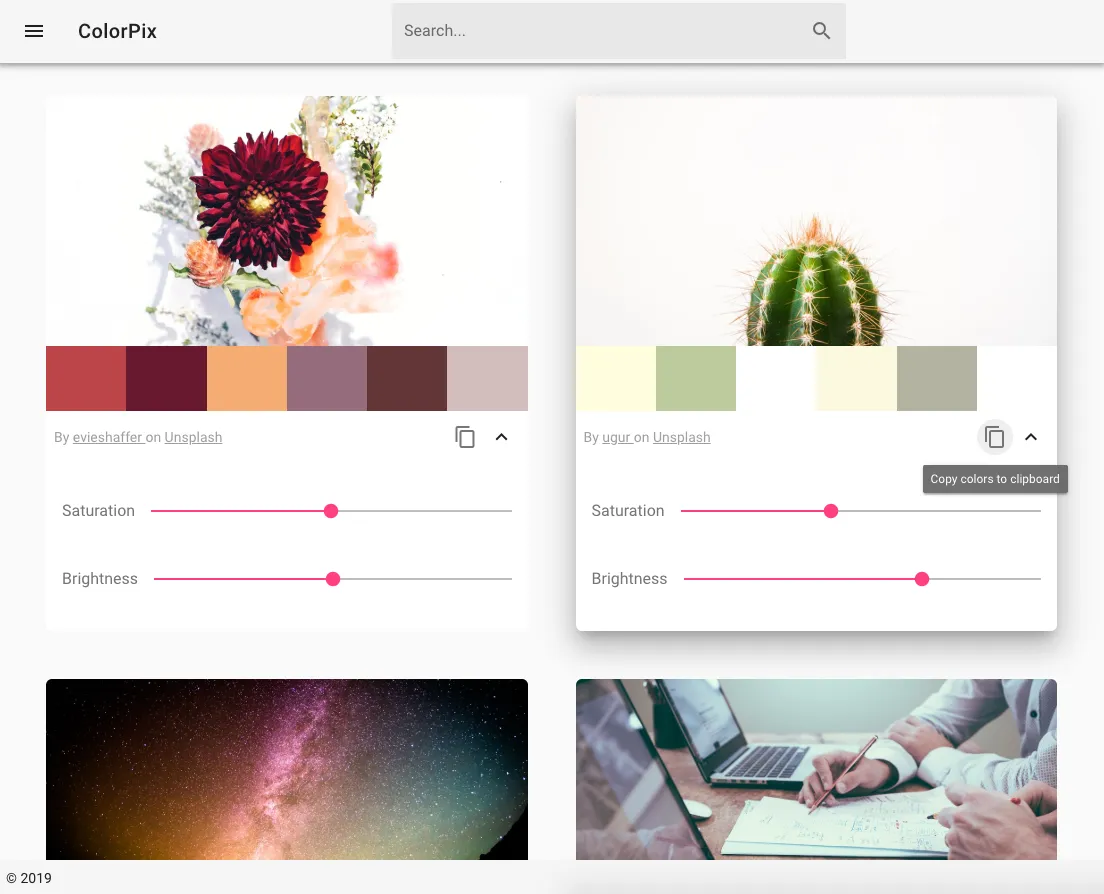This screenshot has height=894, width=1104.
Task: Collapse the cactus card settings chevron
Action: coord(1031,437)
